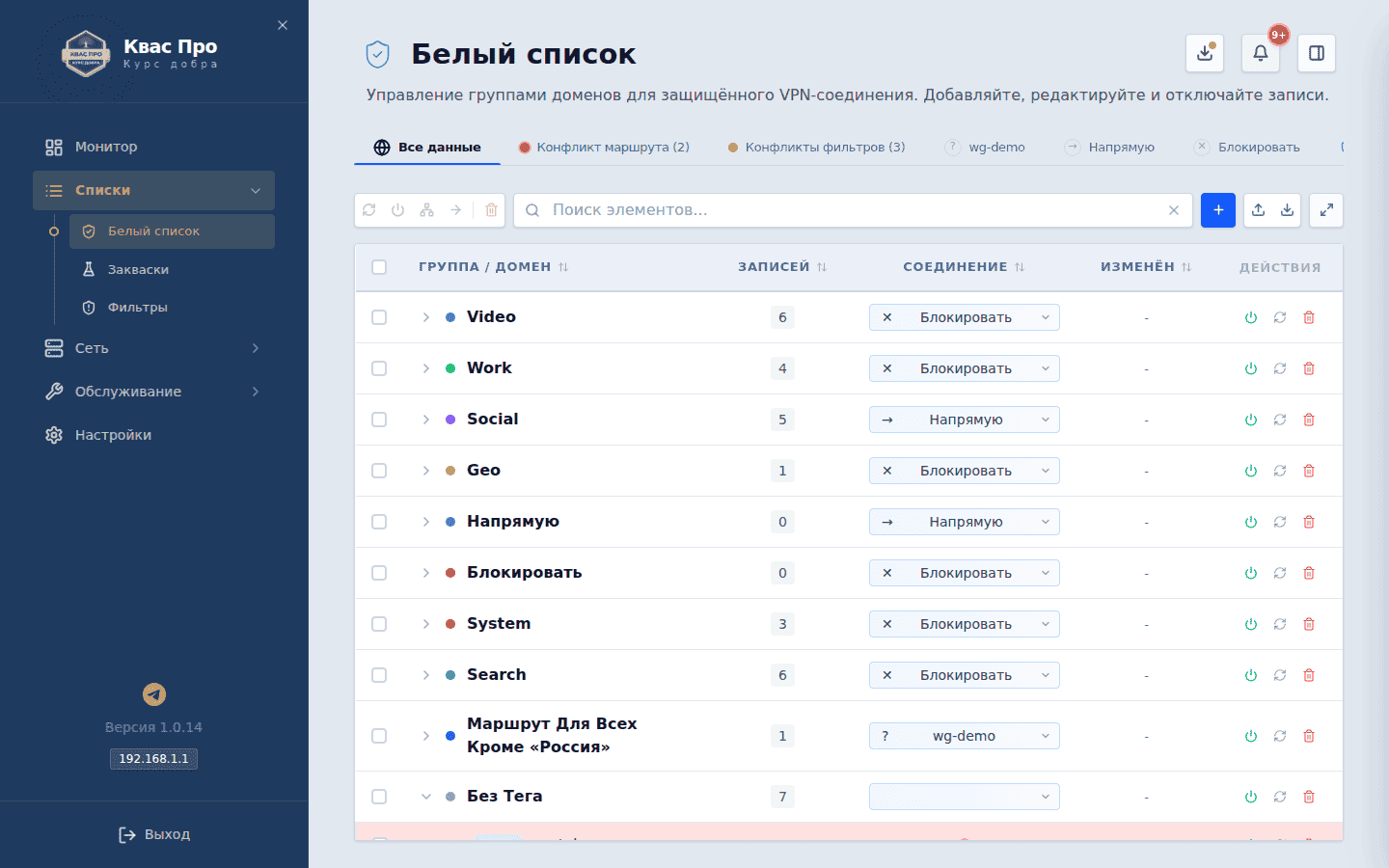Open Закваски in sidebar

(172, 270)
